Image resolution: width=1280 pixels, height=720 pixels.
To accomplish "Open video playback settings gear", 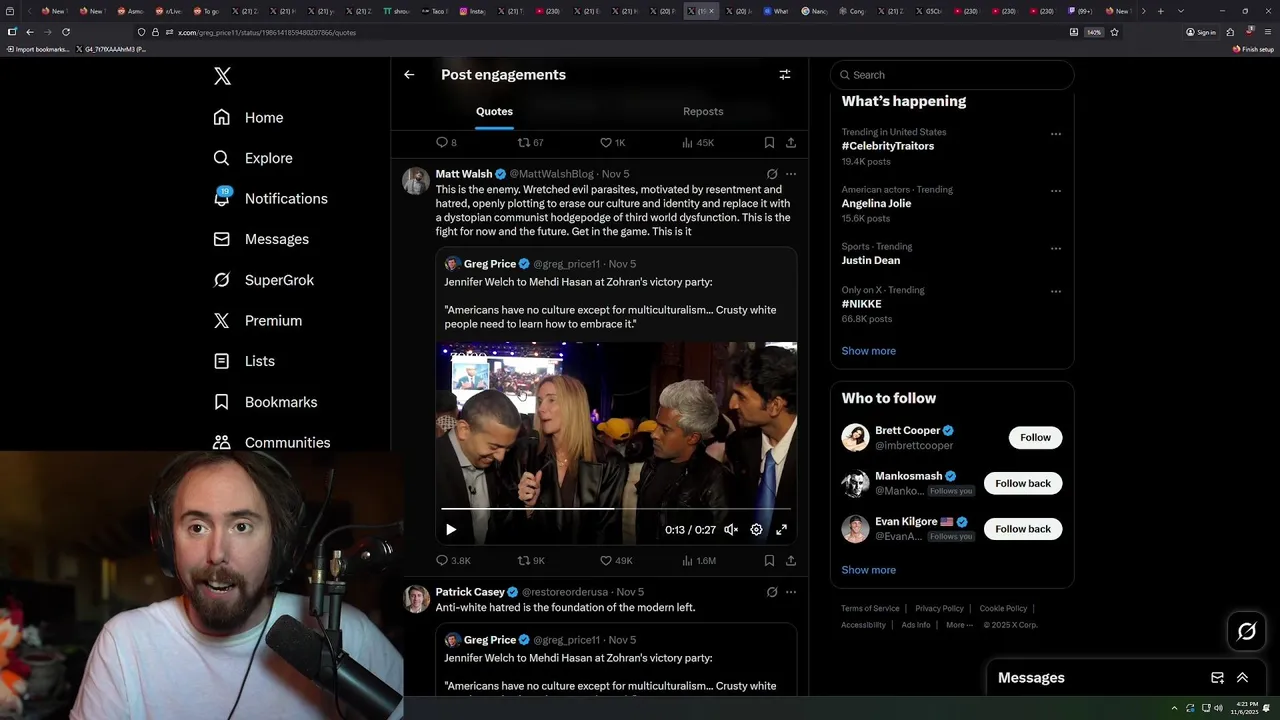I will click(756, 530).
